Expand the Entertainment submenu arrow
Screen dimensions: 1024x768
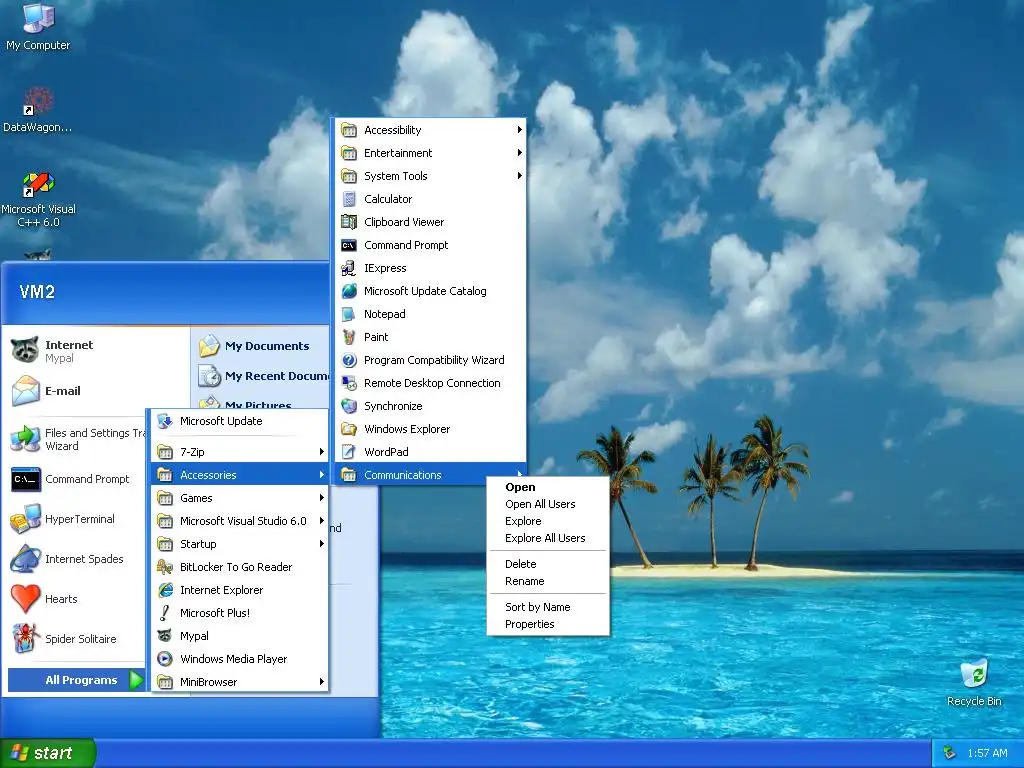click(x=519, y=153)
